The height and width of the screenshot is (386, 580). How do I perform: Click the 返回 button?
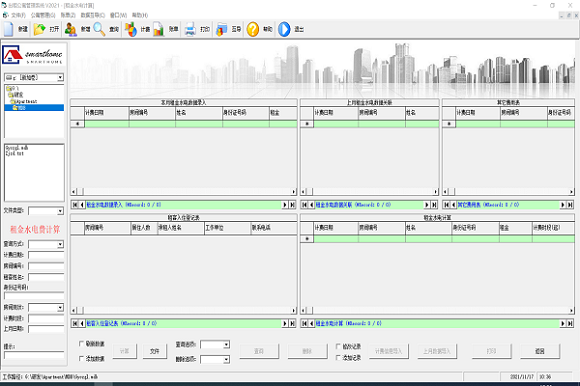point(540,351)
